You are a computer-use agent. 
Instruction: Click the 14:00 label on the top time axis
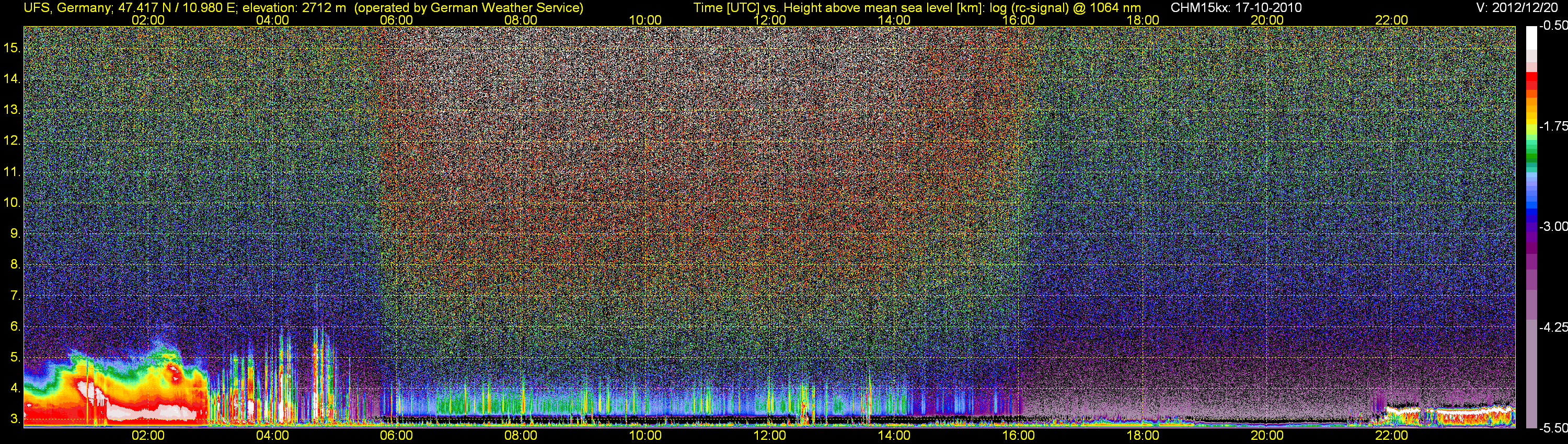click(894, 20)
